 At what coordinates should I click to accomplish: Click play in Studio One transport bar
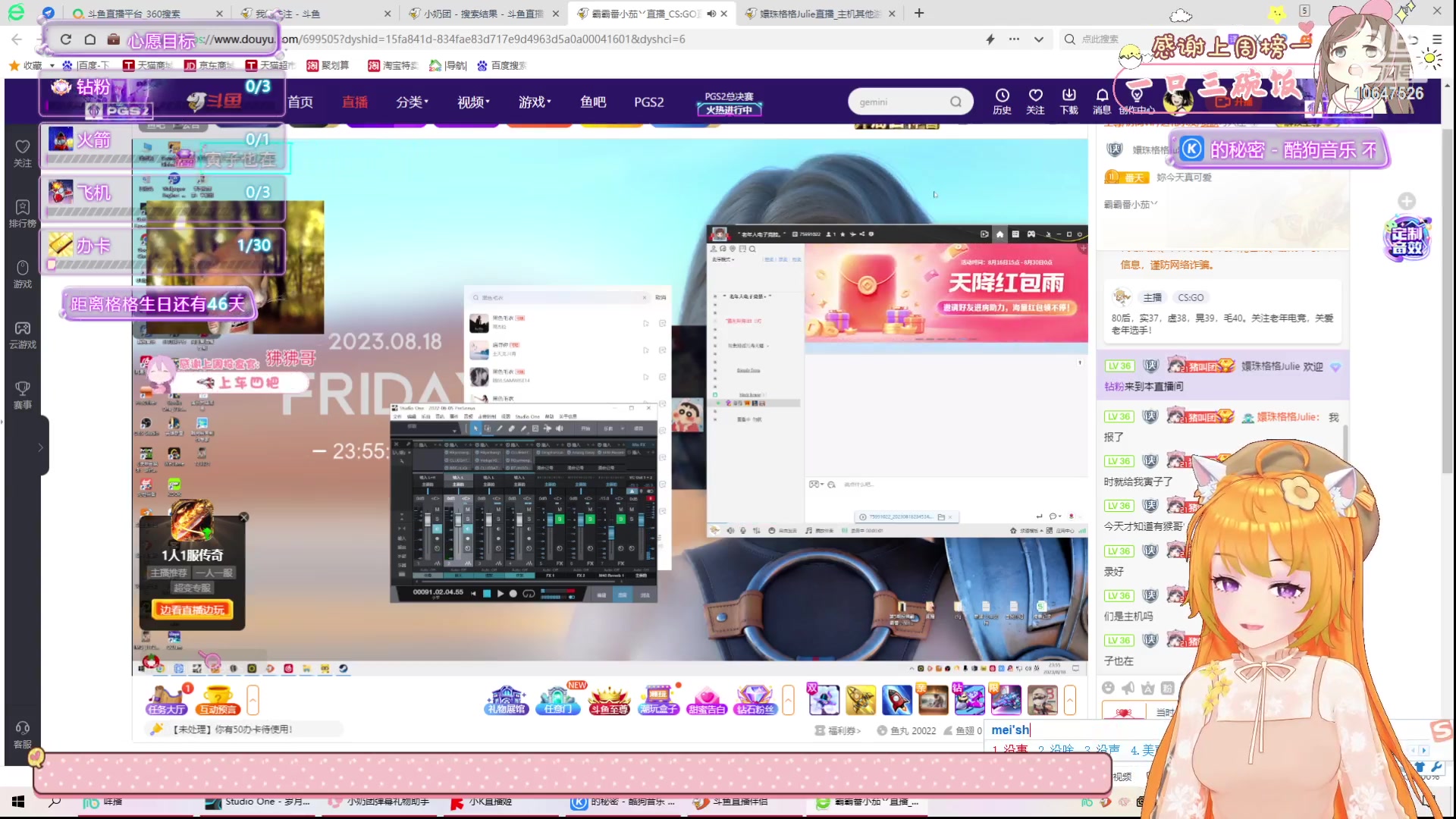(500, 593)
